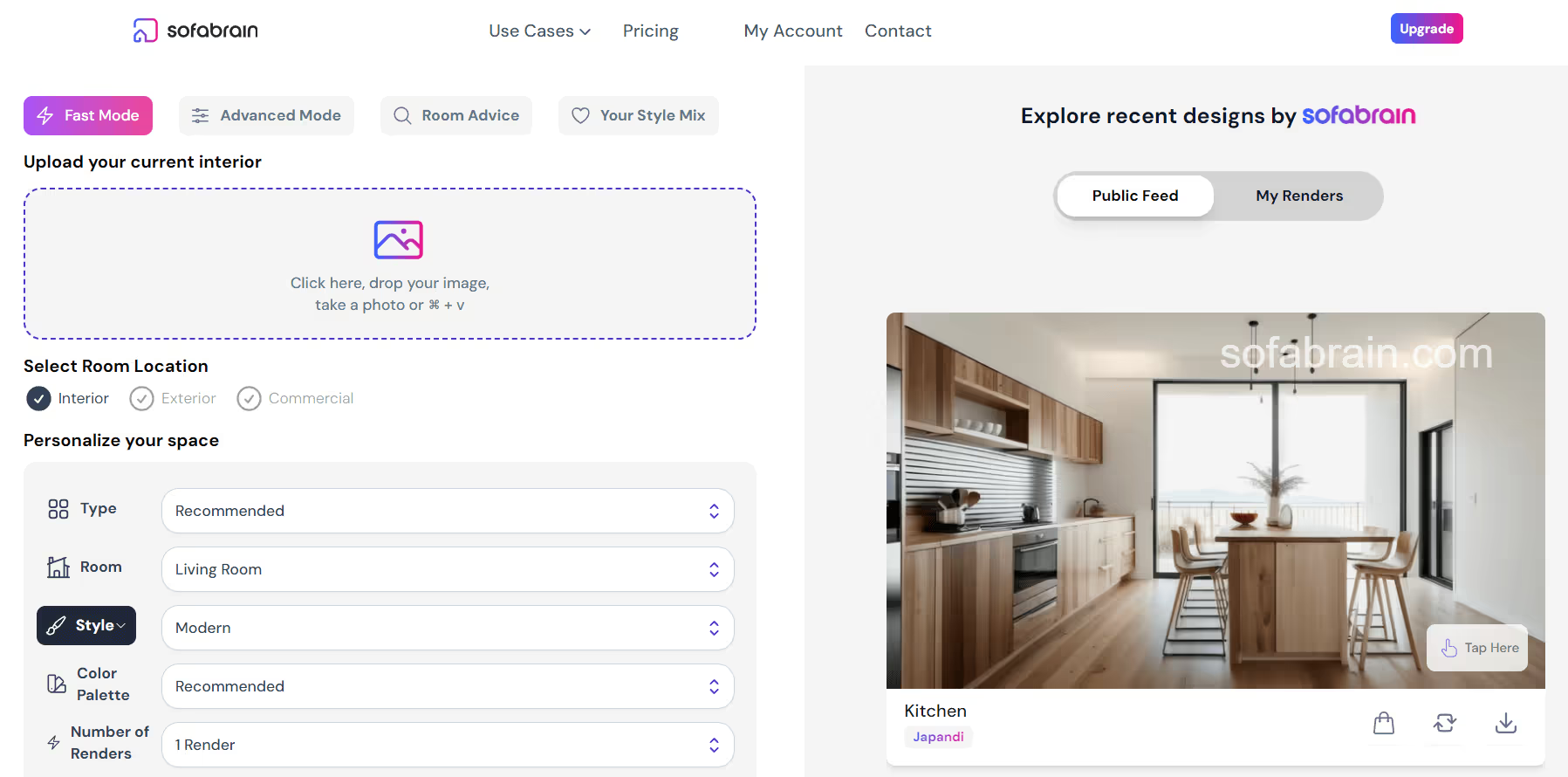Click the sofabrain brand link in heading
The height and width of the screenshot is (777, 1568).
[x=1359, y=115]
